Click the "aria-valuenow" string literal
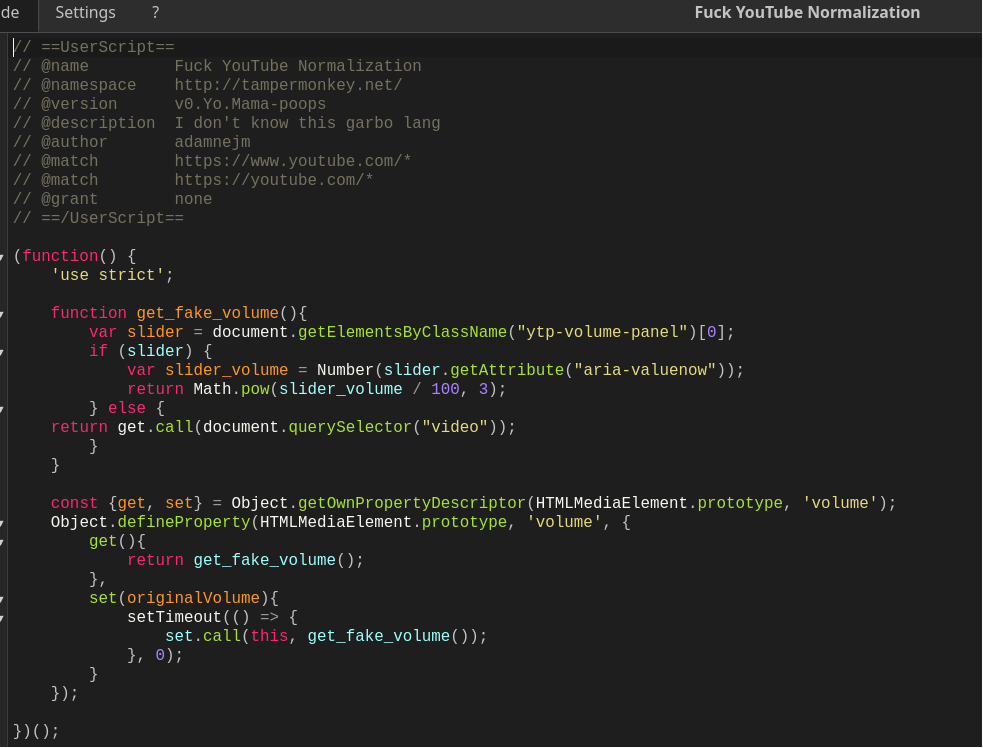 pyautogui.click(x=645, y=371)
